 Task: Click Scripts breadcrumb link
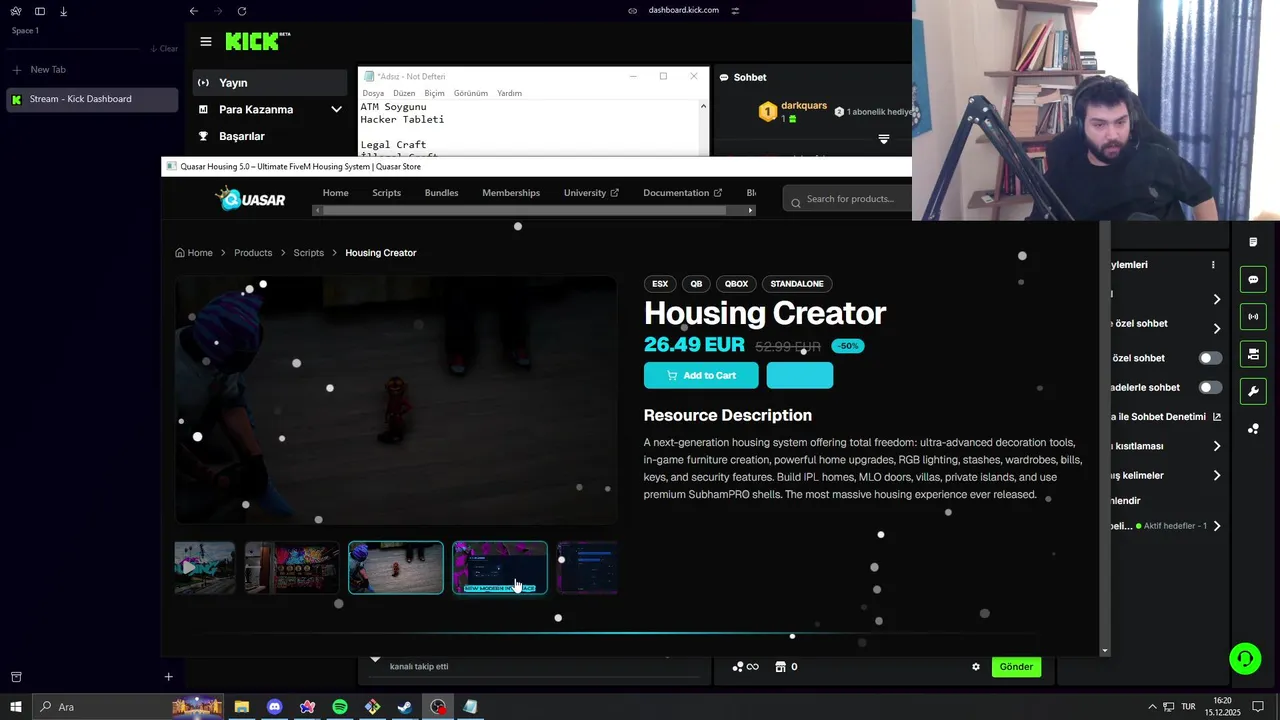tap(309, 253)
